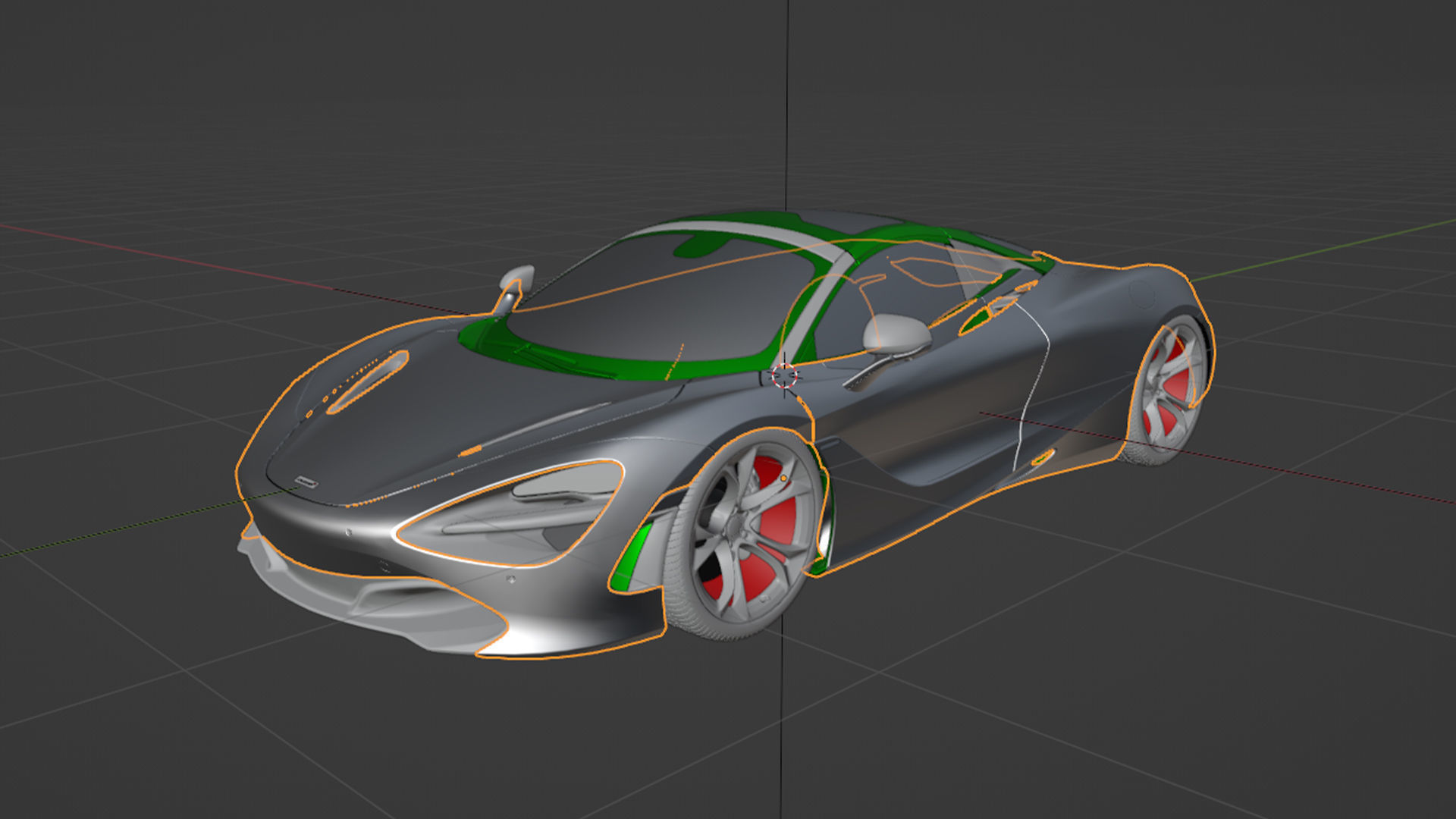Screen dimensions: 1456x819
Task: Select the badge on the hood nose
Action: coord(307,481)
